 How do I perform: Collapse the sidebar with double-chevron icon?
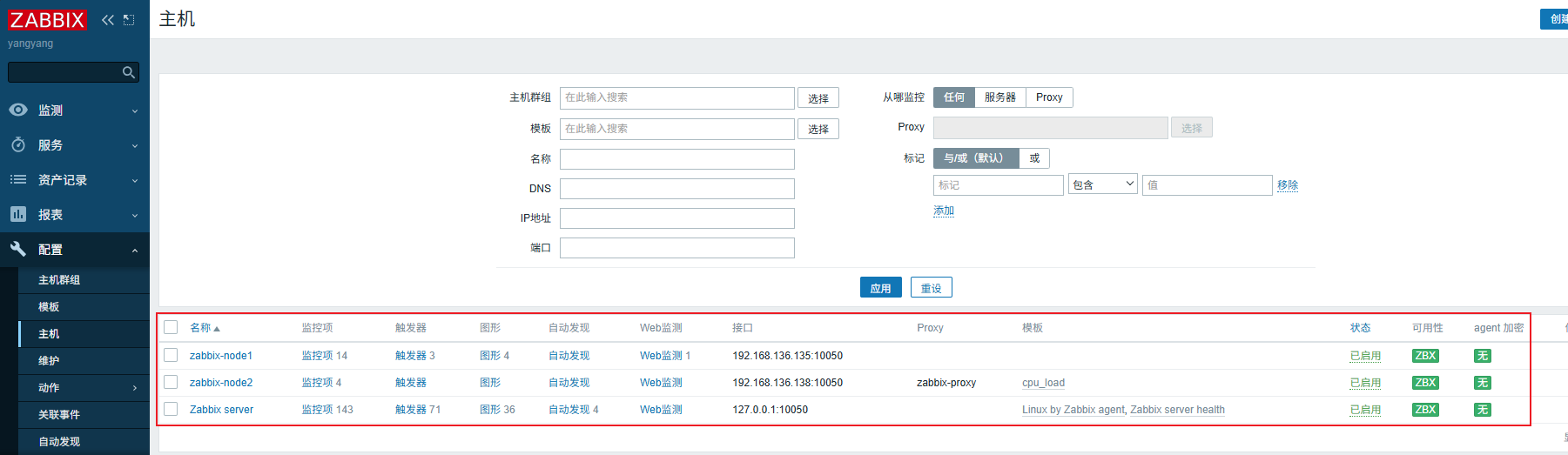[108, 20]
